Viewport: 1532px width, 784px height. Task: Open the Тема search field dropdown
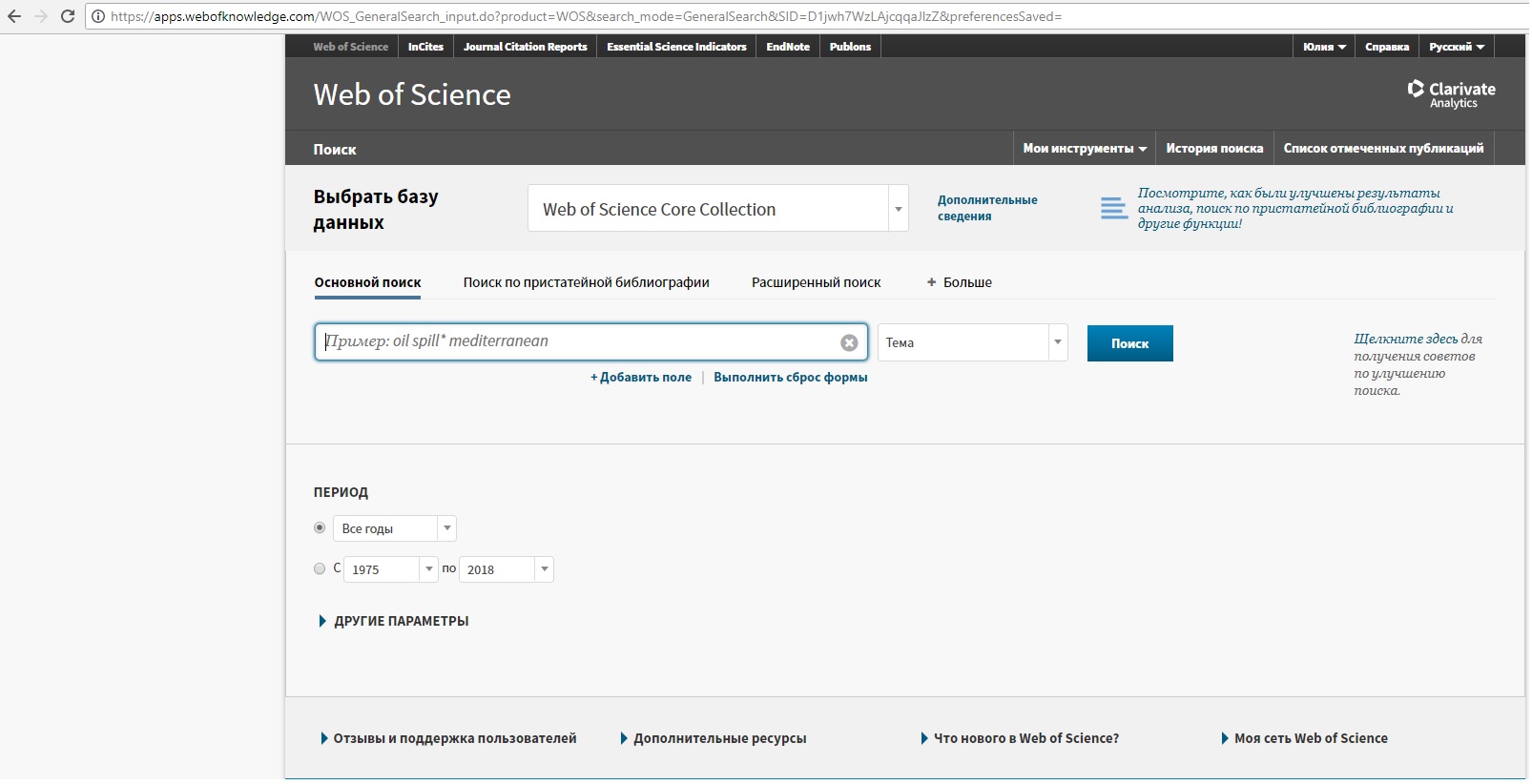[1057, 342]
